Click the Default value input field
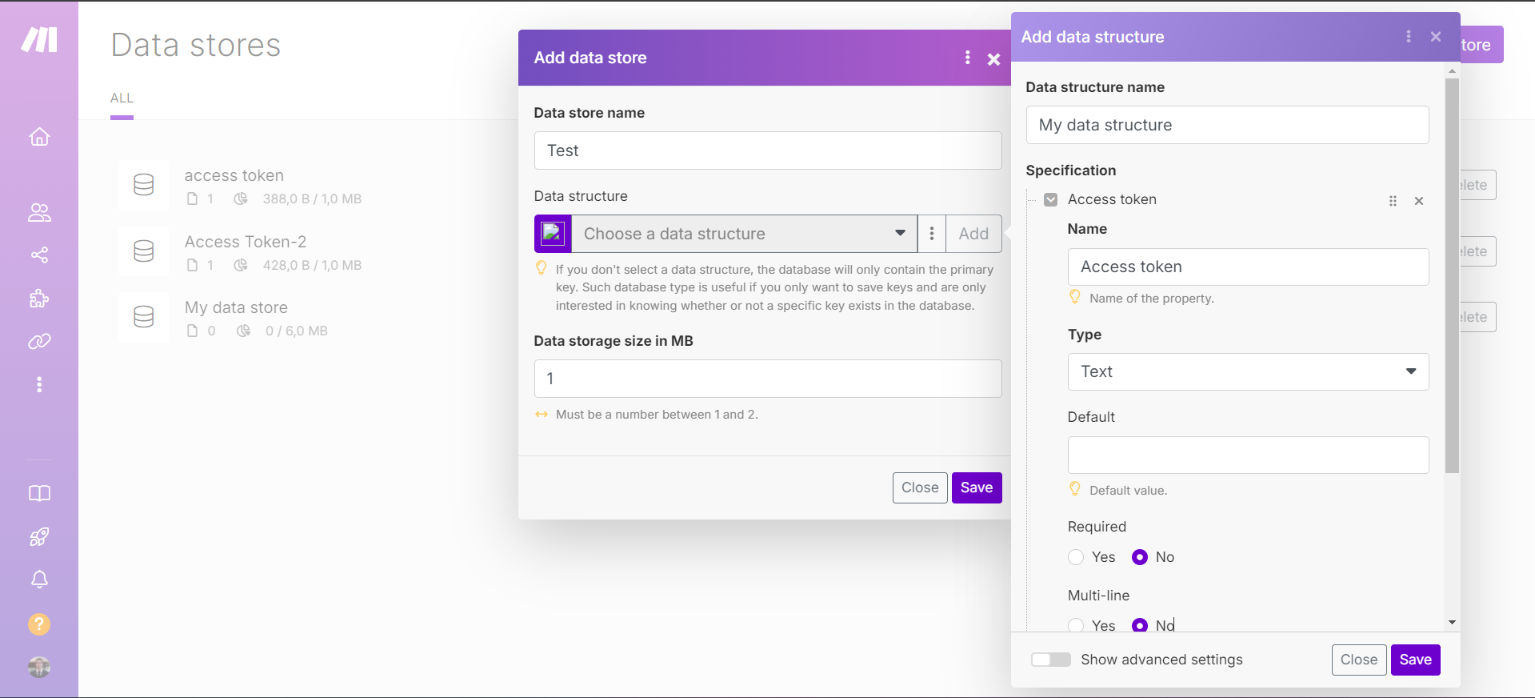The width and height of the screenshot is (1535, 698). pyautogui.click(x=1248, y=455)
